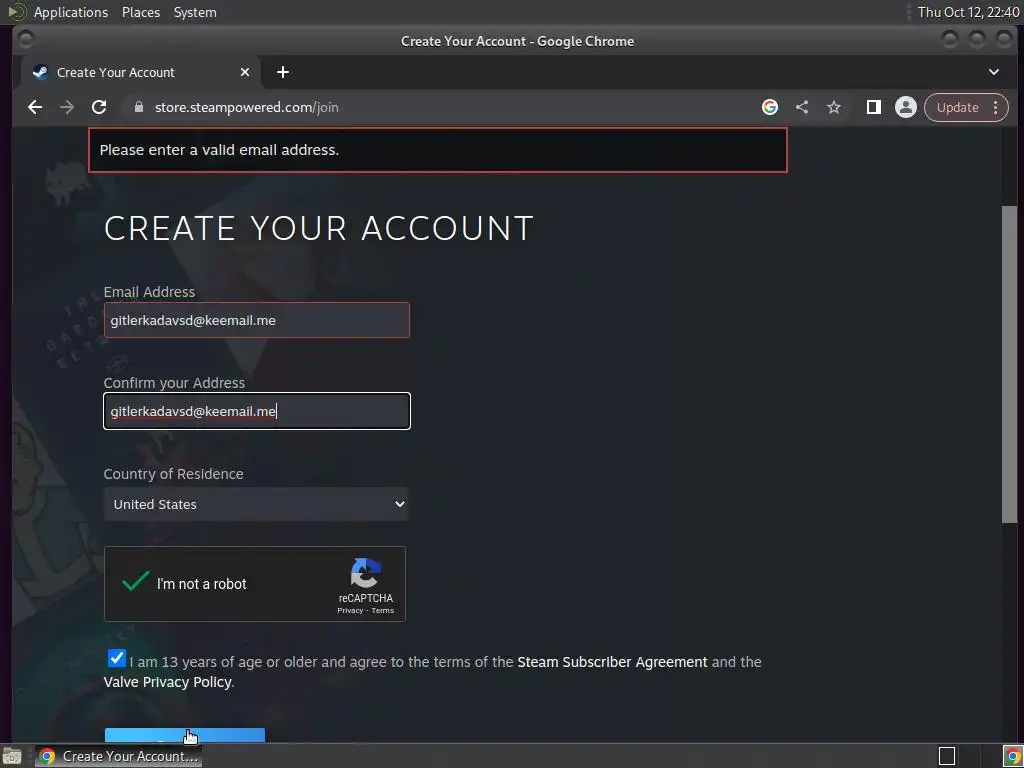Click the workspace switcher square
1024x768 pixels.
(947, 756)
